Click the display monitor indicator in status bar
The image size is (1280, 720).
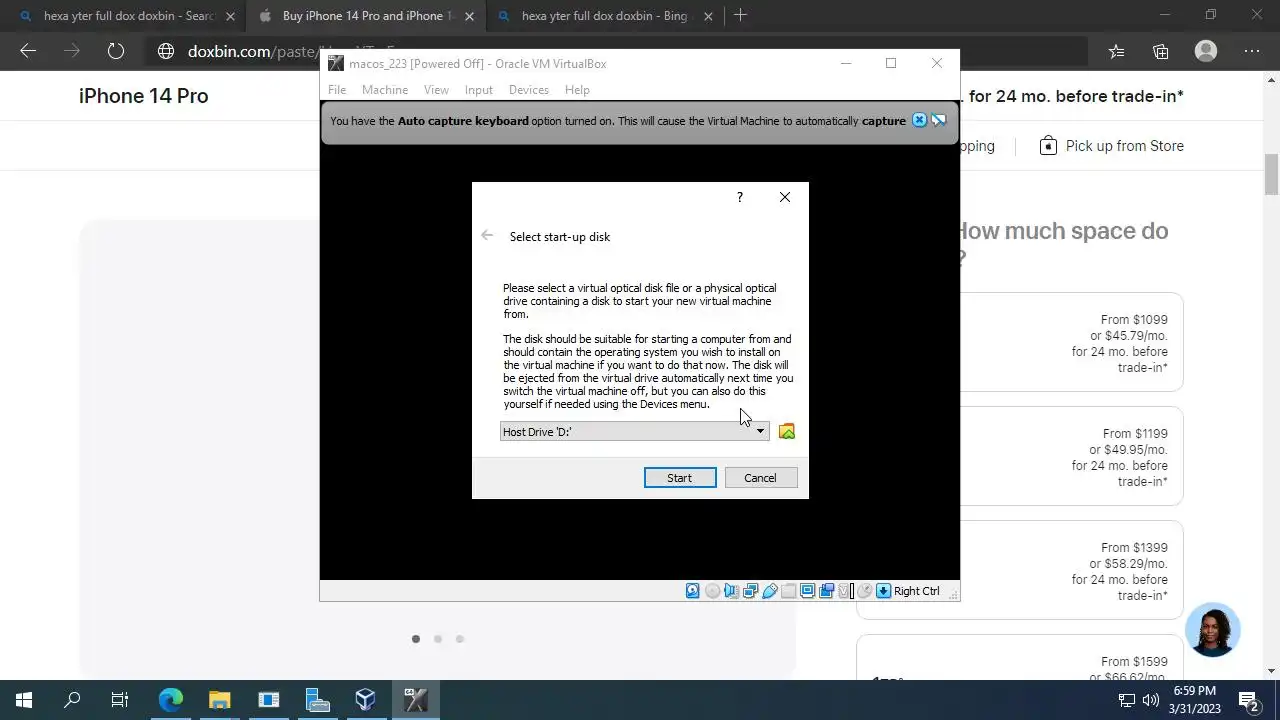[x=807, y=591]
